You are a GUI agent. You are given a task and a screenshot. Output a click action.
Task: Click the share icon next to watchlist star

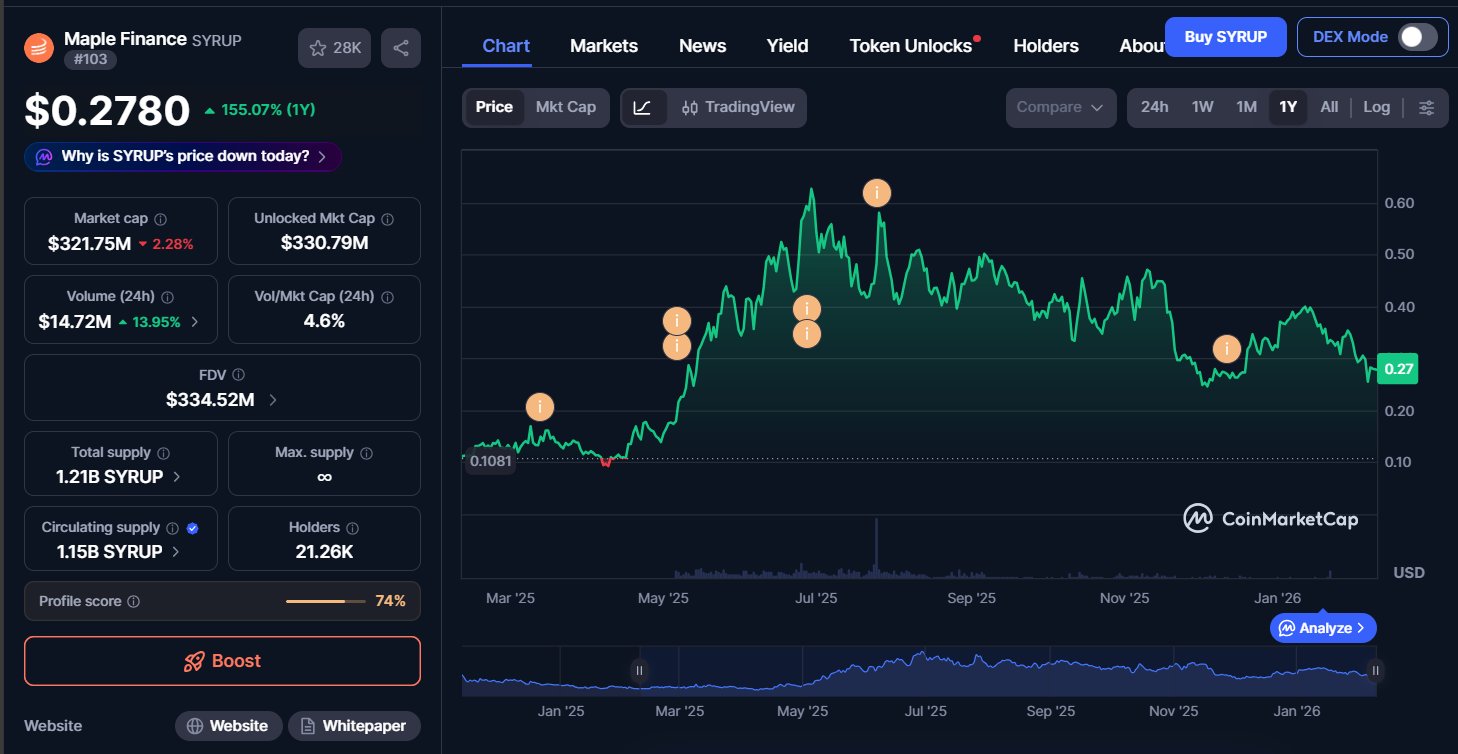tap(401, 48)
